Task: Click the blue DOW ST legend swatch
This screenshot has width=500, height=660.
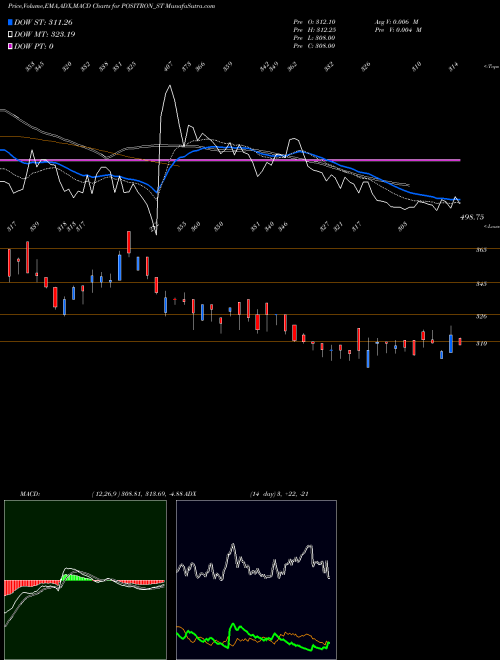Action: (10, 22)
